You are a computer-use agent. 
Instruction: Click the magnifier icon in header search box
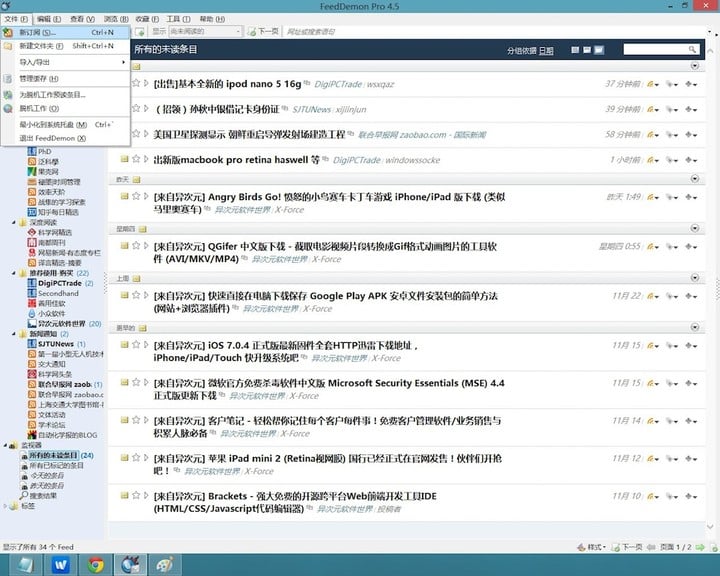(692, 49)
